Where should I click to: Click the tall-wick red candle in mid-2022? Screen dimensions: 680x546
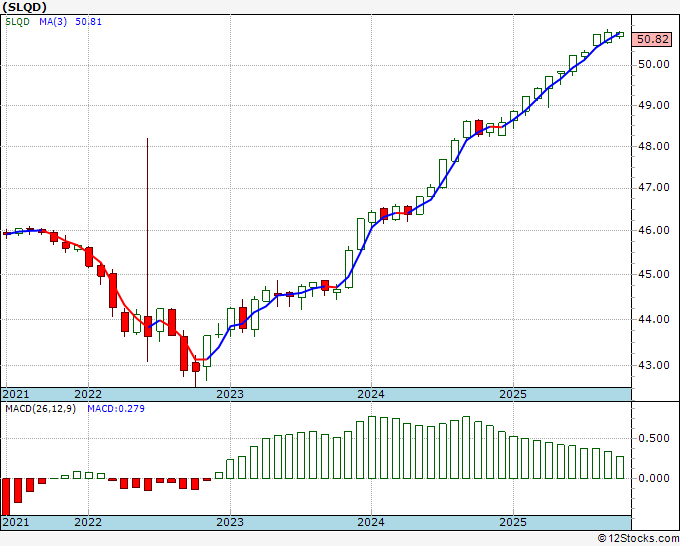tap(148, 326)
